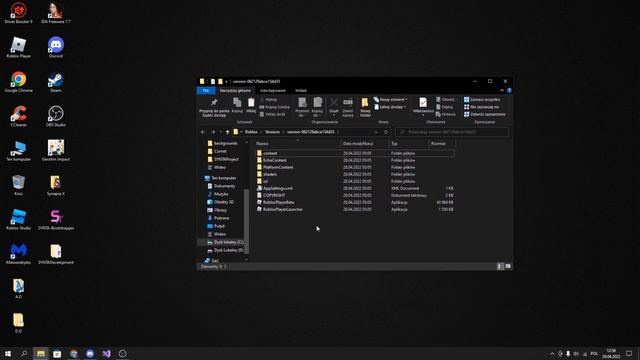
Task: Switch to large icons view via status bar icon
Action: [x=508, y=266]
